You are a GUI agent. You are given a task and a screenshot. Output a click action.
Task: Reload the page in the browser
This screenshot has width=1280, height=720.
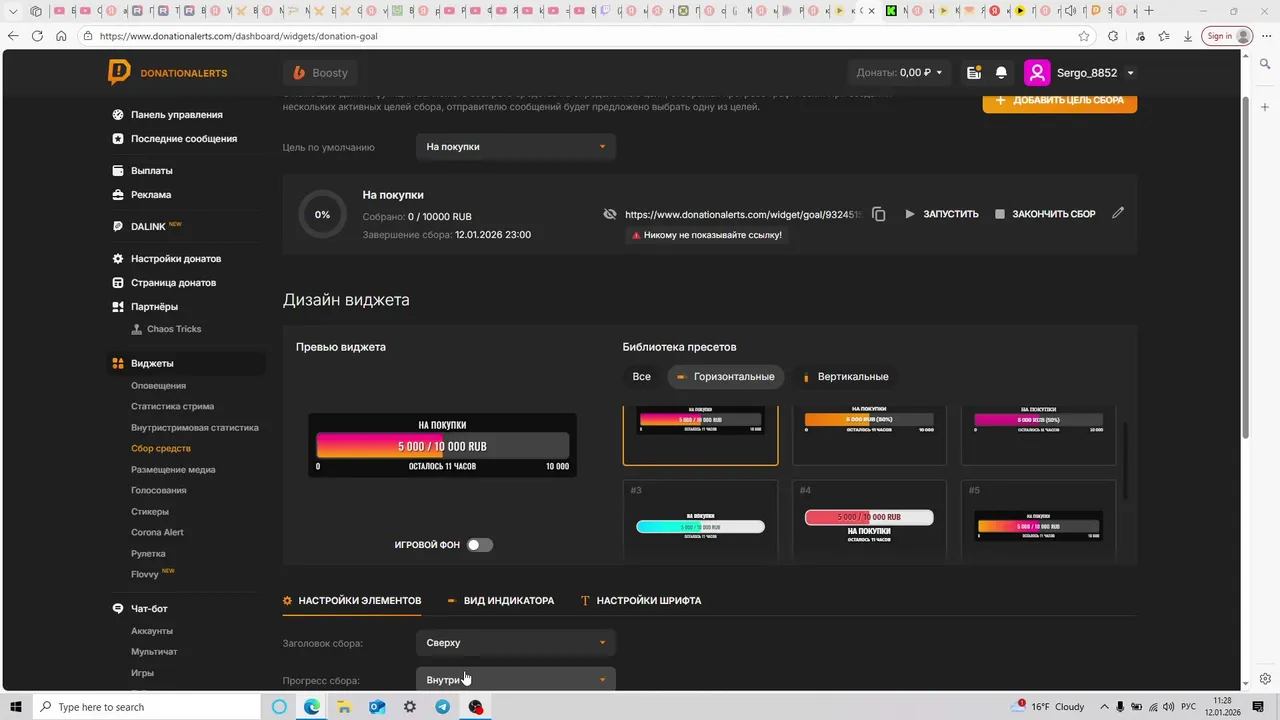point(37,36)
